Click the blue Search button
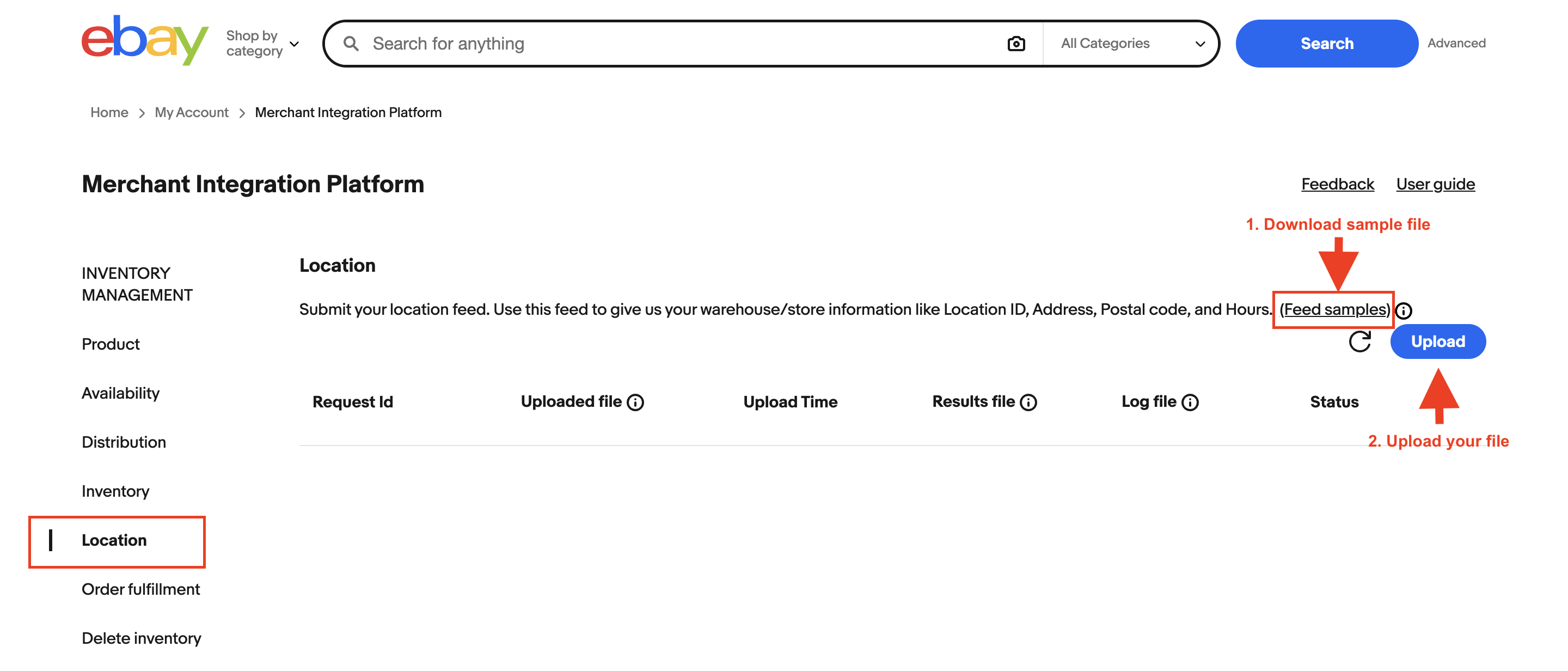The image size is (1568, 671). tap(1326, 44)
